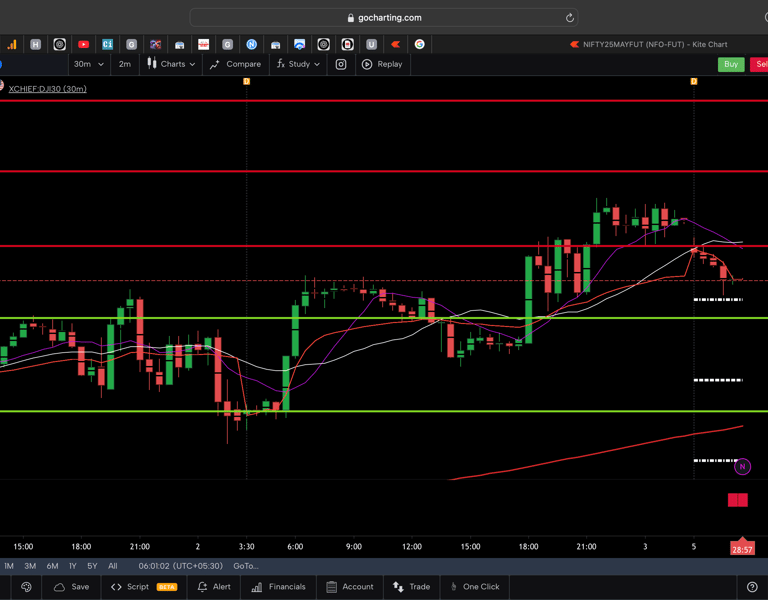Select the 3M range
Image resolution: width=768 pixels, height=600 pixels.
point(30,566)
